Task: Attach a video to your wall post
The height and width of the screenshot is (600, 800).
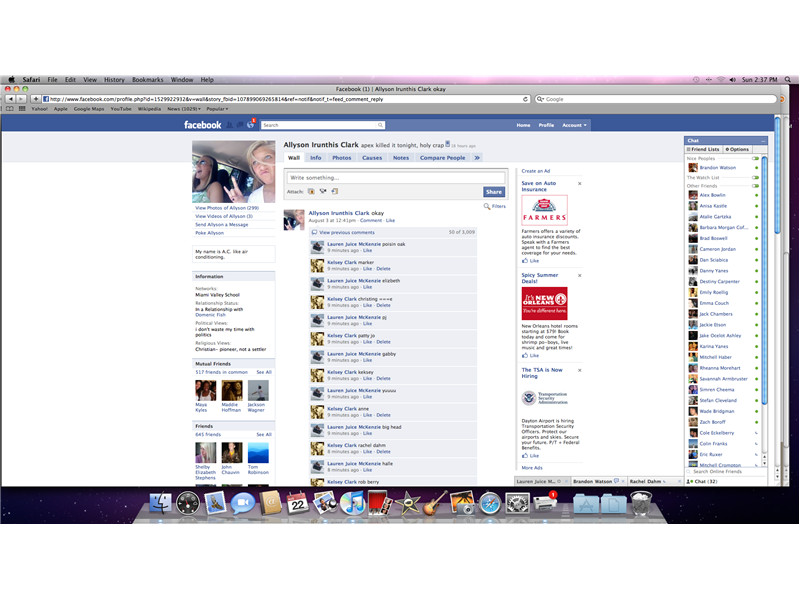Action: (322, 191)
